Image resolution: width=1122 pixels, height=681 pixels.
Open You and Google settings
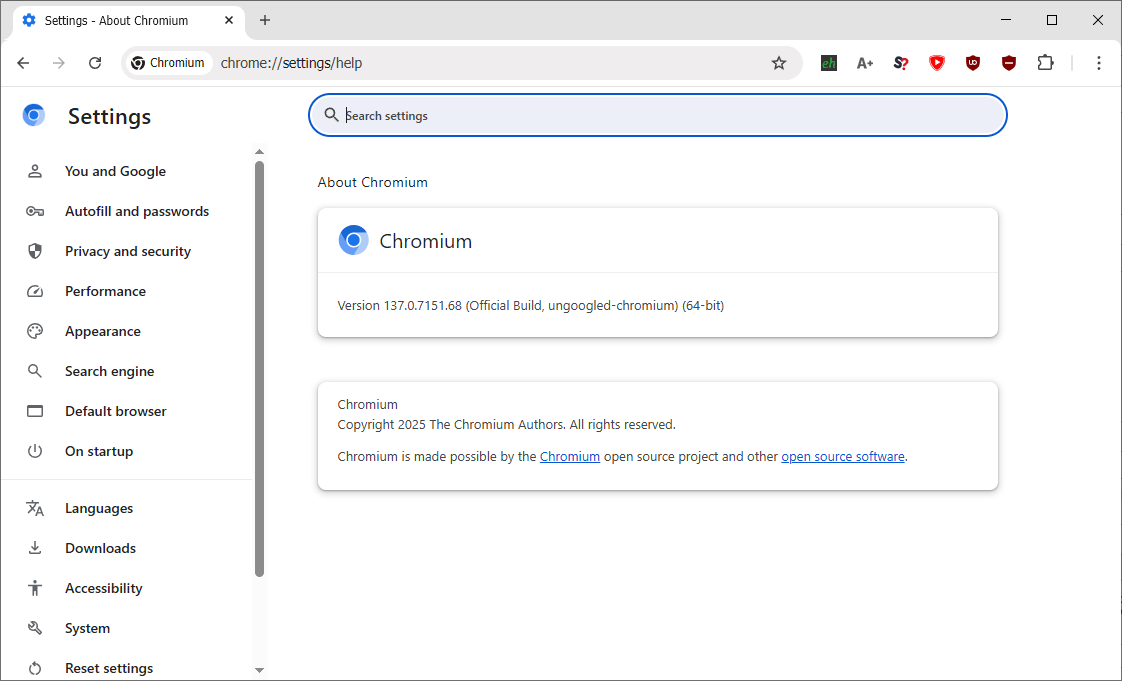pos(115,171)
